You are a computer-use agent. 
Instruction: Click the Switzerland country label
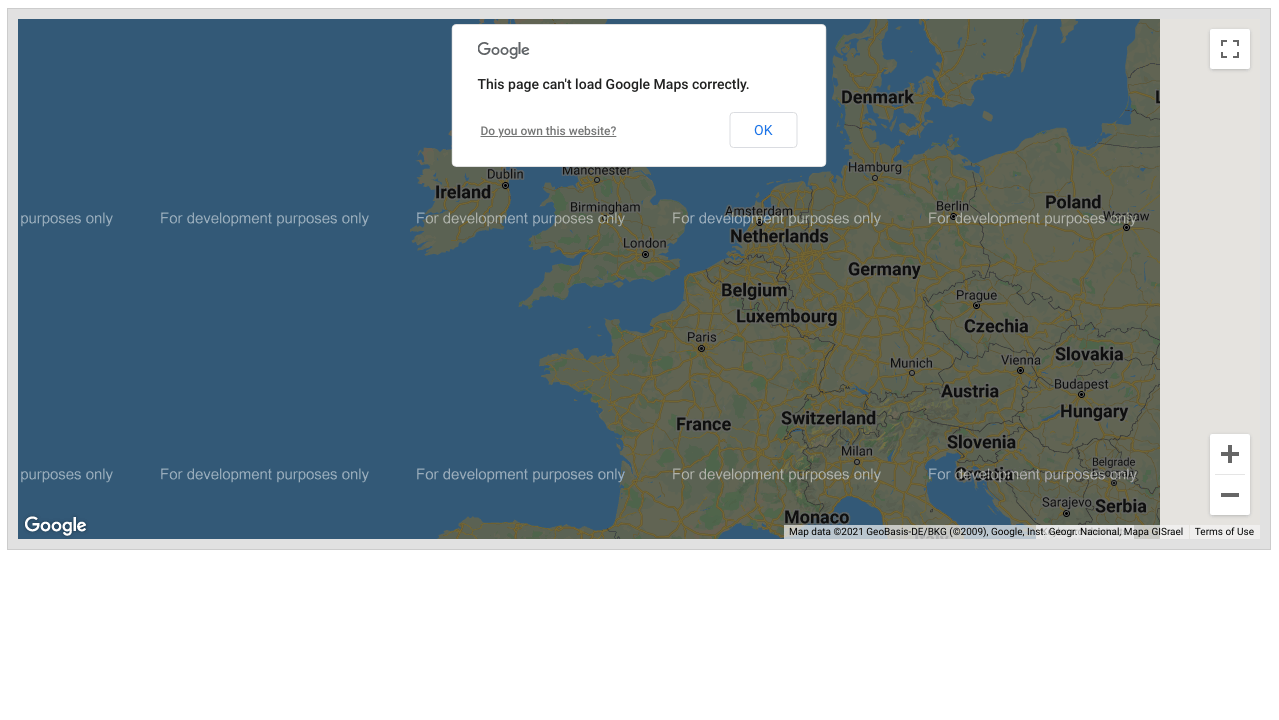(x=828, y=418)
